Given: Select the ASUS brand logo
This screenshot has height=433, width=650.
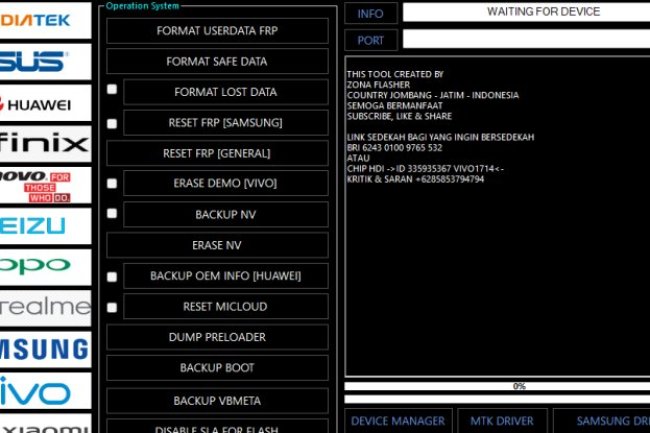Looking at the screenshot, I should click(x=45, y=62).
